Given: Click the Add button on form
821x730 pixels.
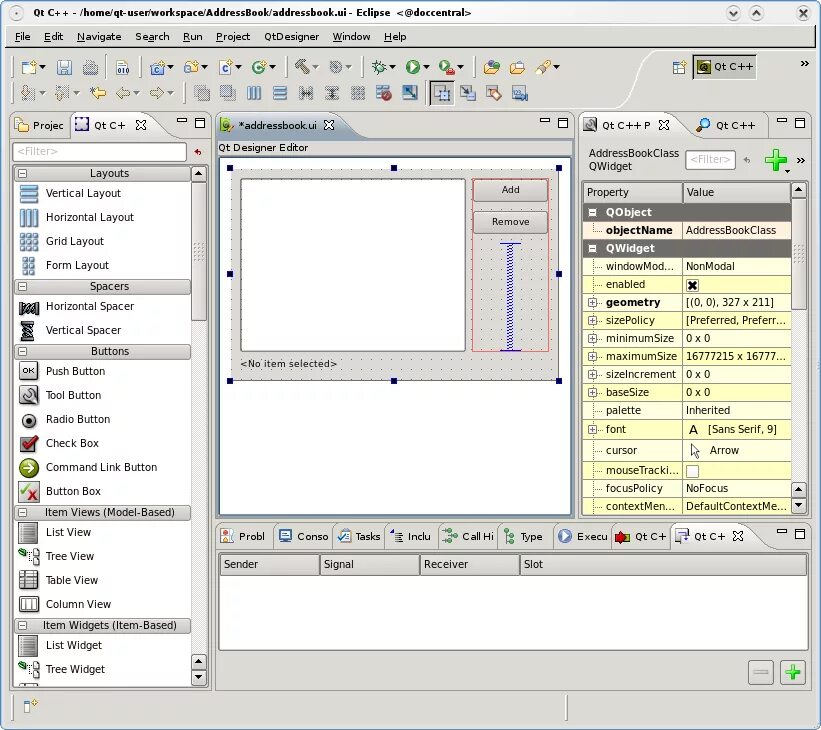Looking at the screenshot, I should pyautogui.click(x=511, y=190).
